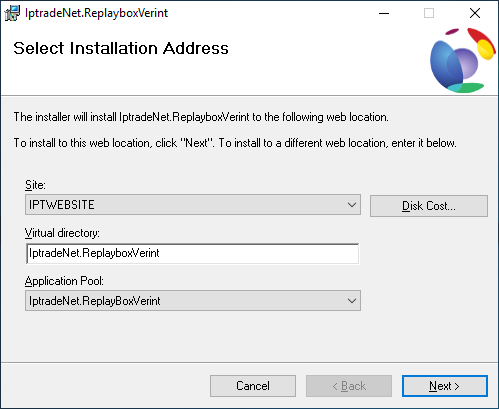The height and width of the screenshot is (409, 499).
Task: Select the IPTWEBSITE site combo box
Action: (x=193, y=205)
